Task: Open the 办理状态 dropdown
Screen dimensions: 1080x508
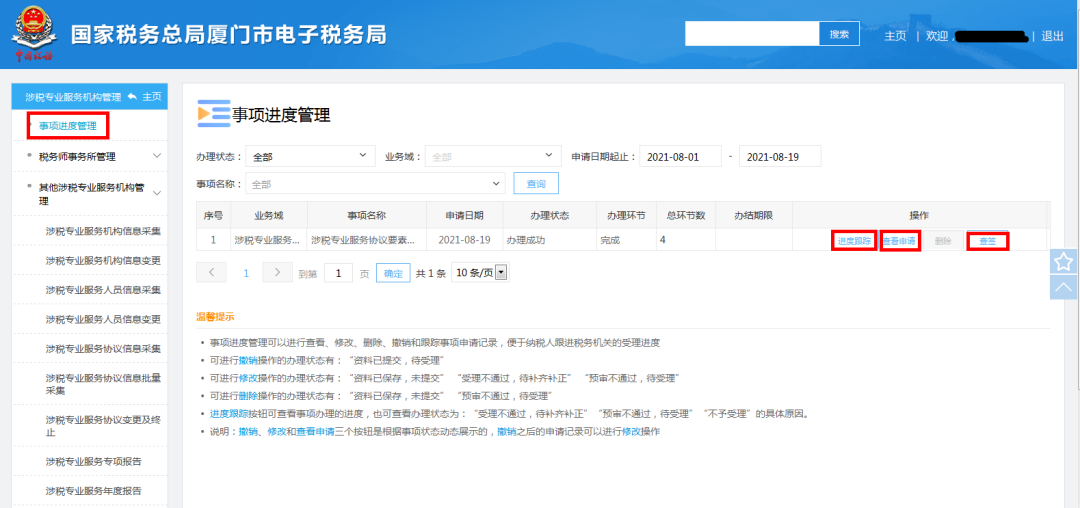Action: 311,156
